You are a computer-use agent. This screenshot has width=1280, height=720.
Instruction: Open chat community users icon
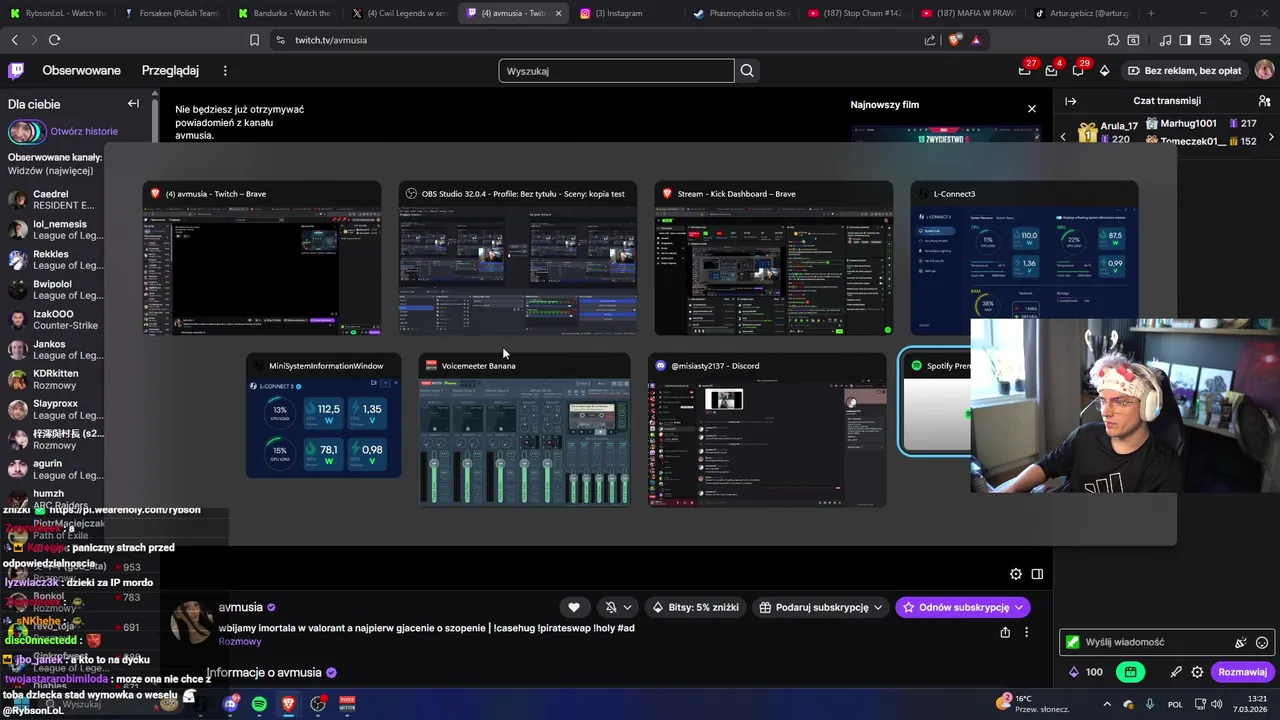click(x=1264, y=101)
